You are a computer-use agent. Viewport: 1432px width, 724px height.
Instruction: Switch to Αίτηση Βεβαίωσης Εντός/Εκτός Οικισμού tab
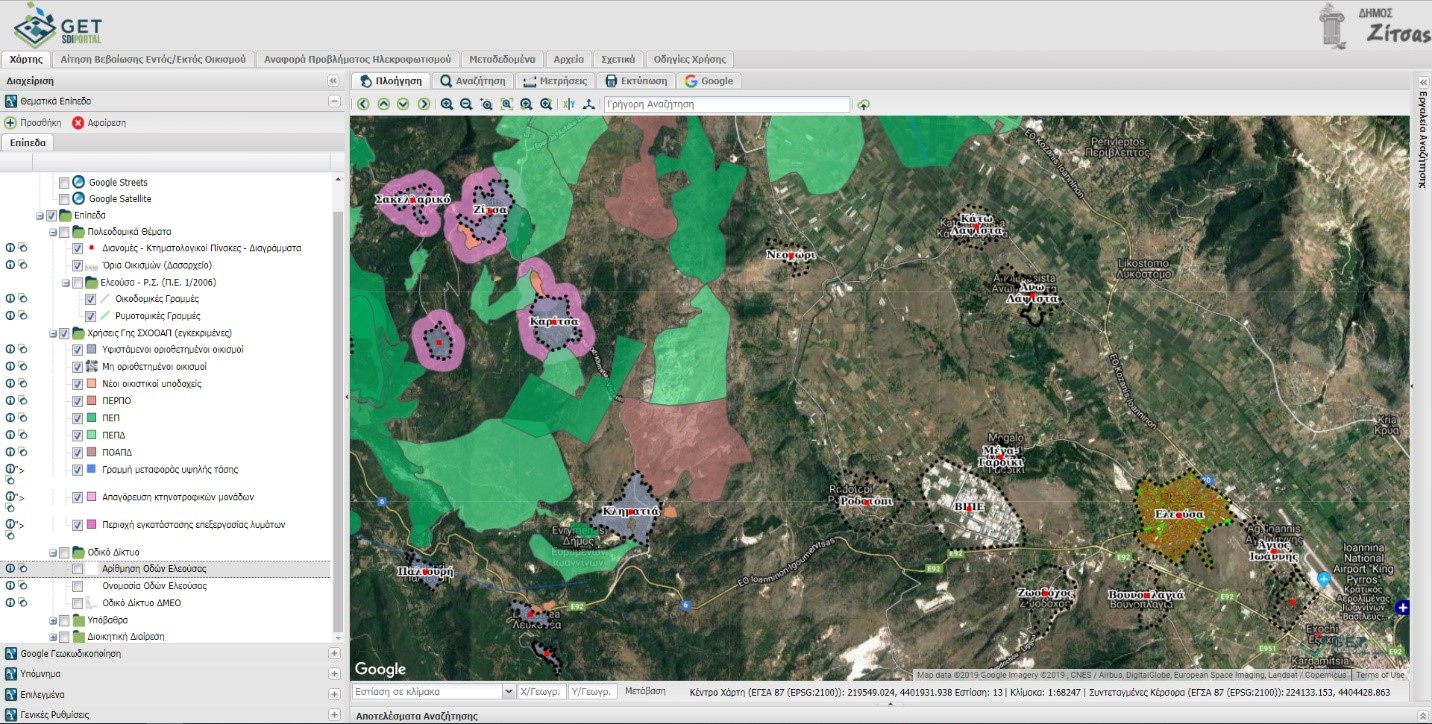(x=153, y=59)
